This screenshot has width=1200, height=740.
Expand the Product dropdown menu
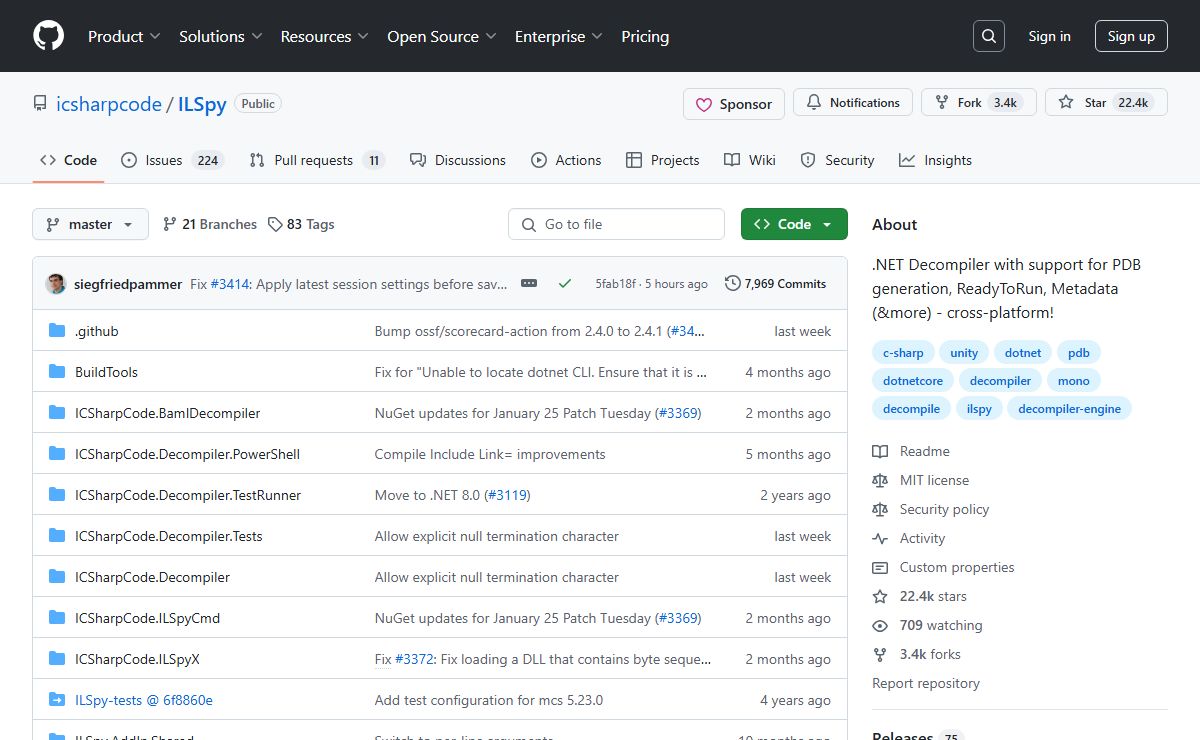coord(124,36)
